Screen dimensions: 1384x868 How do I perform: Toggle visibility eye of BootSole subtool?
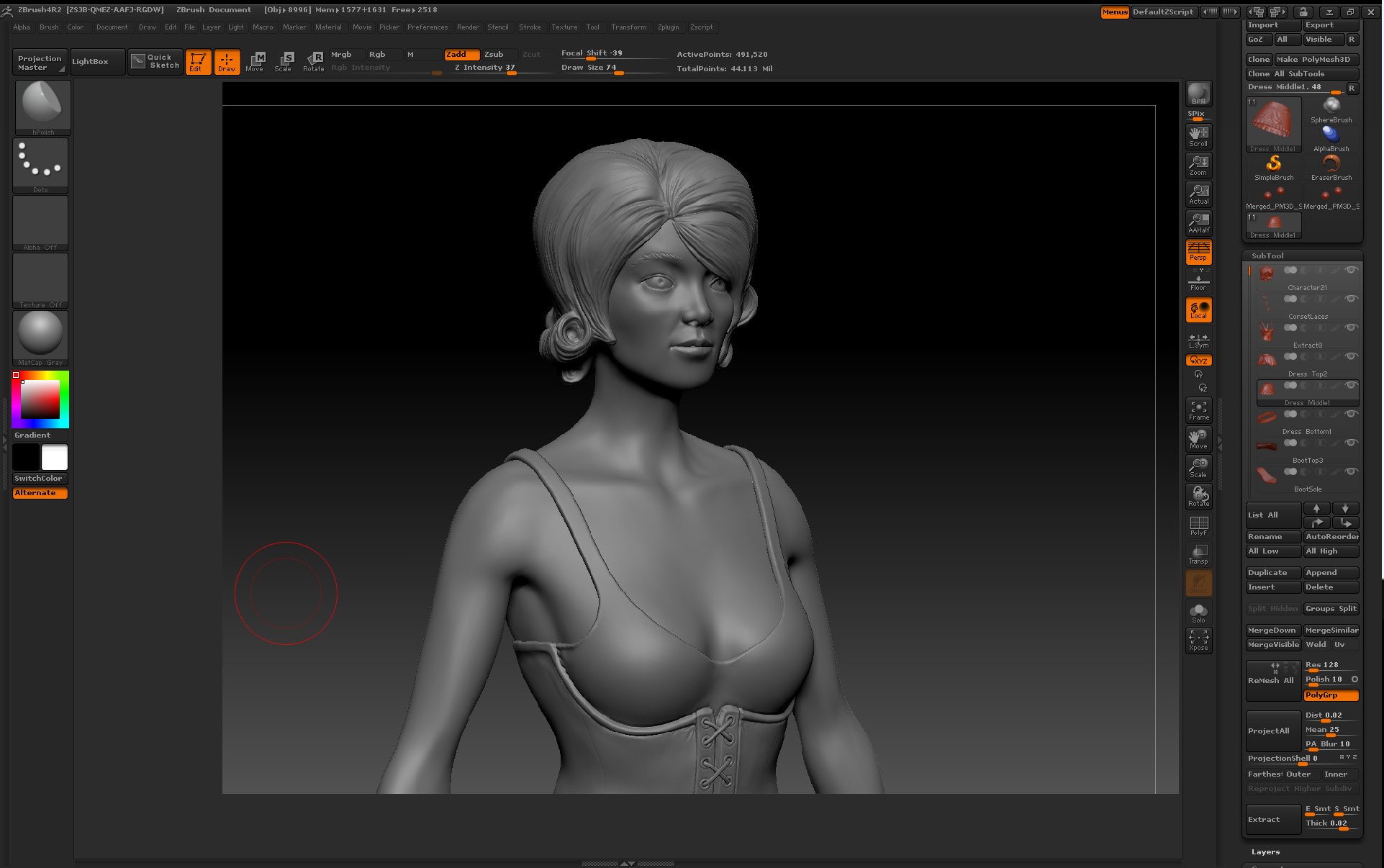[x=1351, y=471]
